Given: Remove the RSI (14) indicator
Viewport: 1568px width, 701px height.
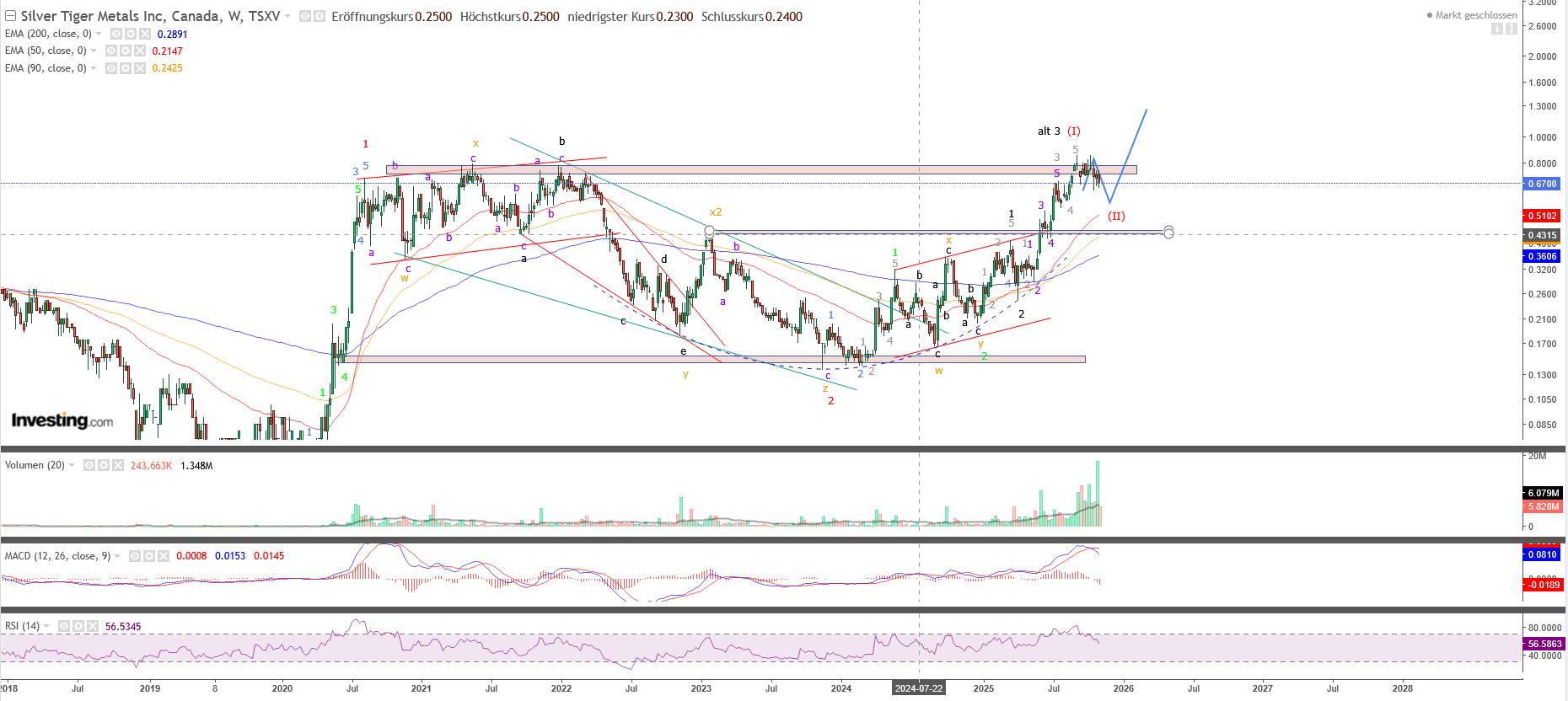Looking at the screenshot, I should coord(92,626).
